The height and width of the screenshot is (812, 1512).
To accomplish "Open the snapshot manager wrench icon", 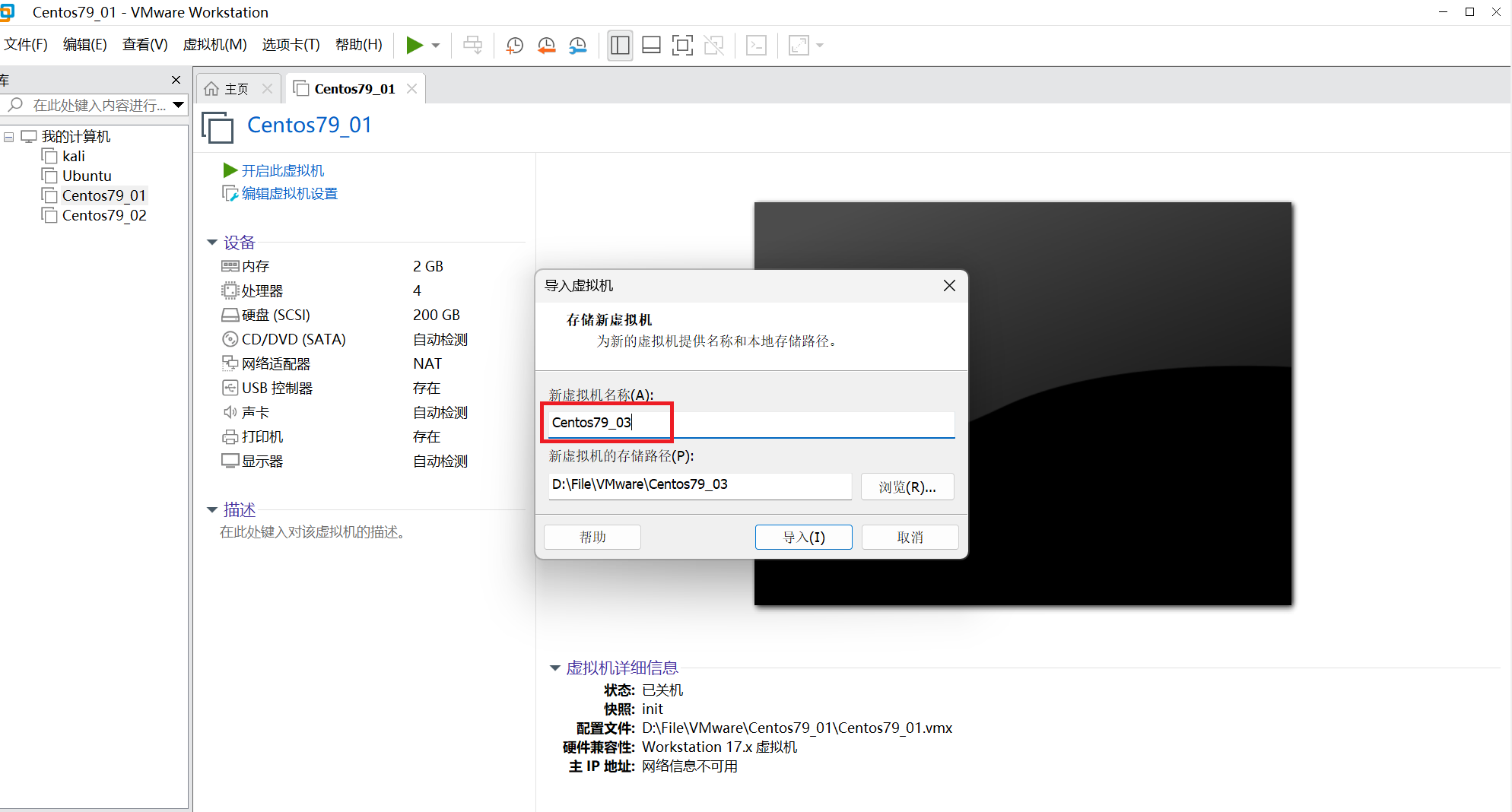I will (x=578, y=46).
